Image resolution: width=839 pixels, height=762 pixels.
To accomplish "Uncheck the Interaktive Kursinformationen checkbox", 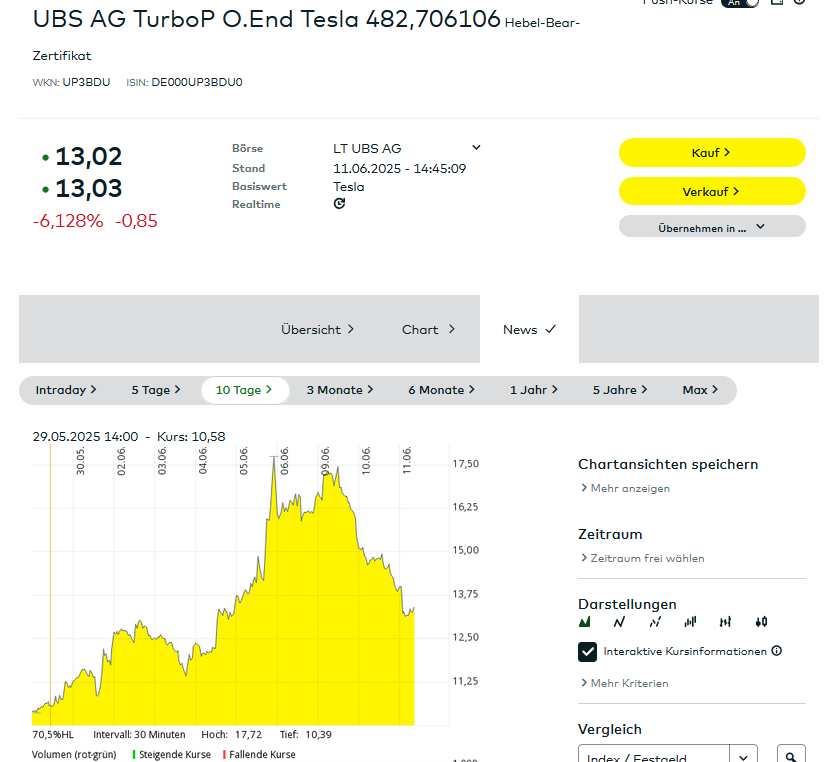I will [588, 652].
